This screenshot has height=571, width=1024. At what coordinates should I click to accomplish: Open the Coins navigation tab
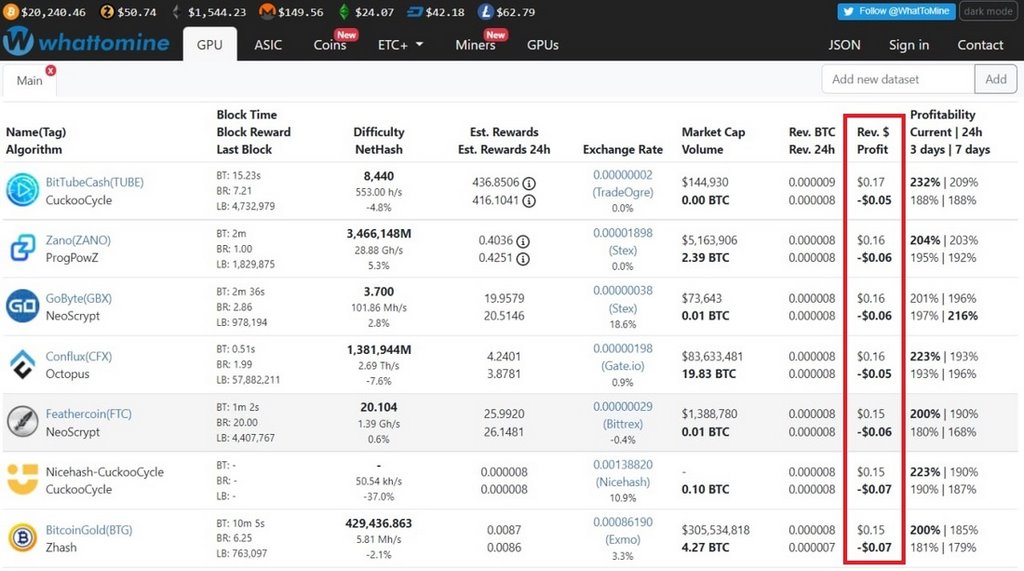(x=330, y=45)
